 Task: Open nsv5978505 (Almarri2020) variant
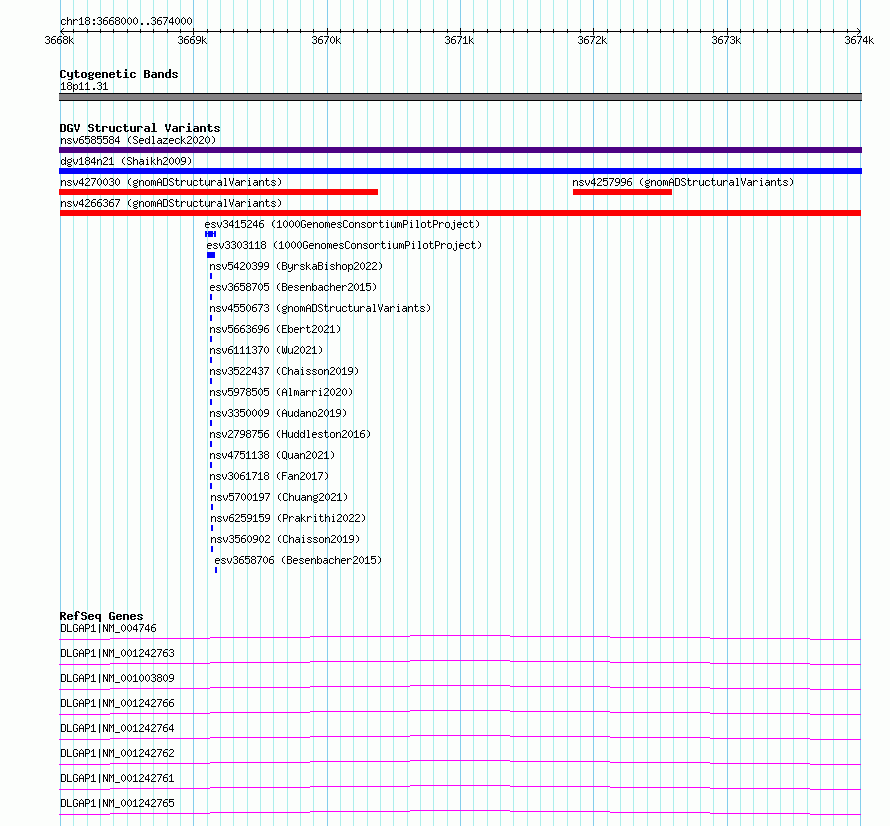click(x=281, y=392)
